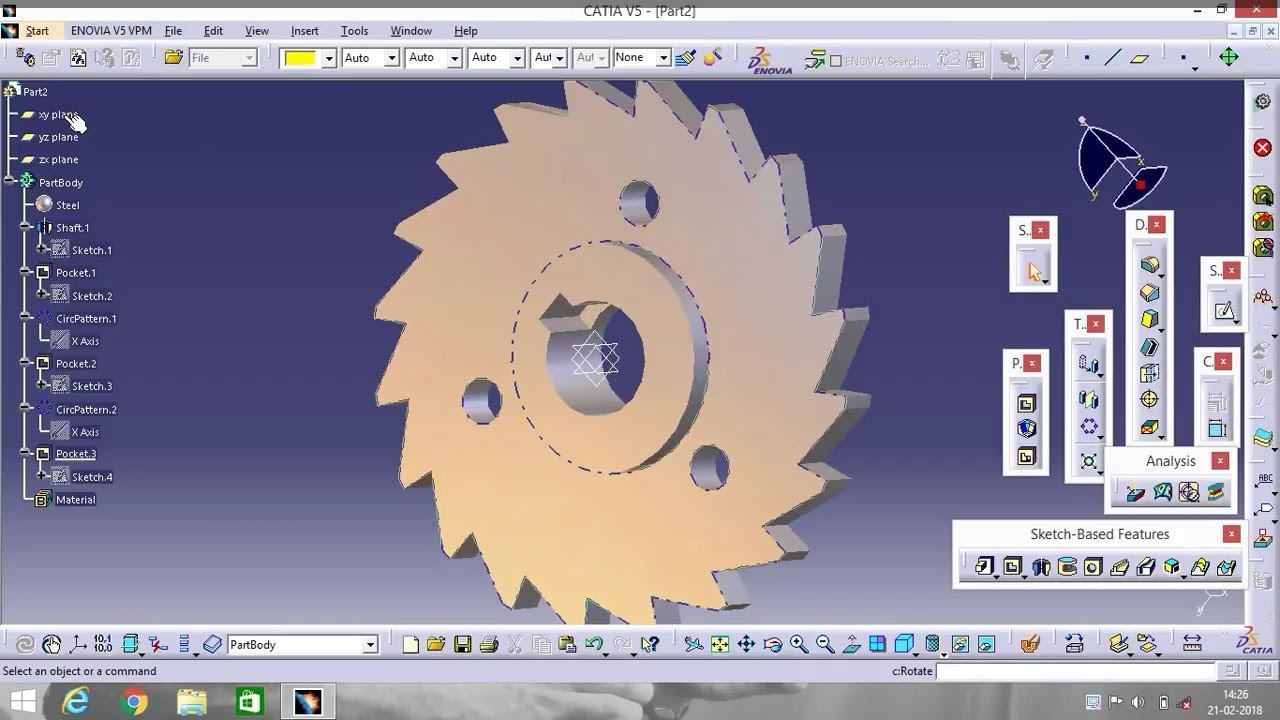Click the Undo icon
1280x720 pixels.
(x=593, y=645)
